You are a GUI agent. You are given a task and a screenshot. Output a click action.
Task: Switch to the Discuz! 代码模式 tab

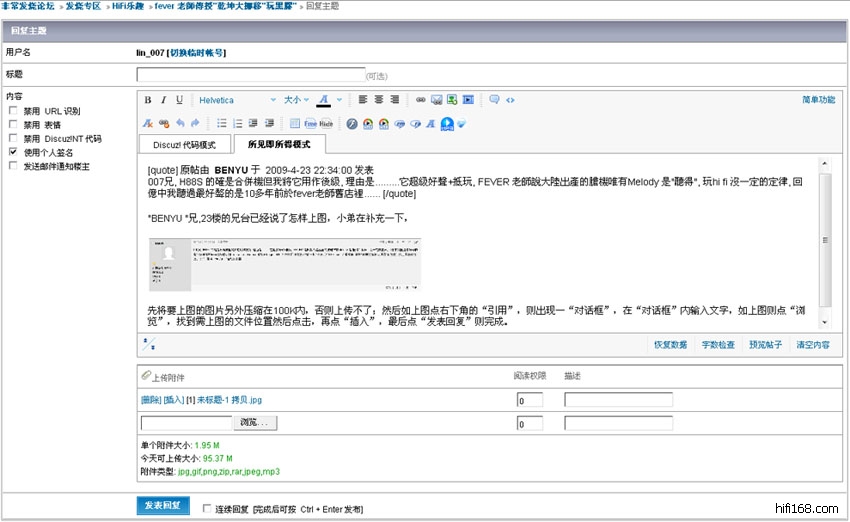coord(185,145)
